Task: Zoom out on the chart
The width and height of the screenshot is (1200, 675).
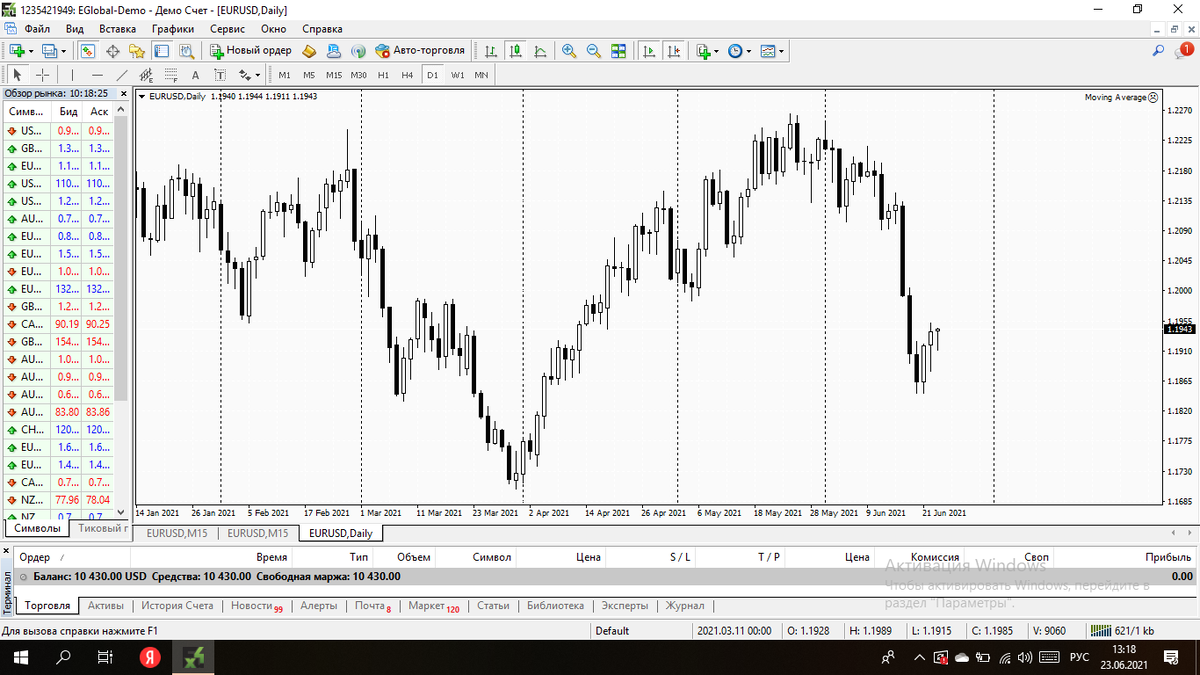Action: coord(594,50)
